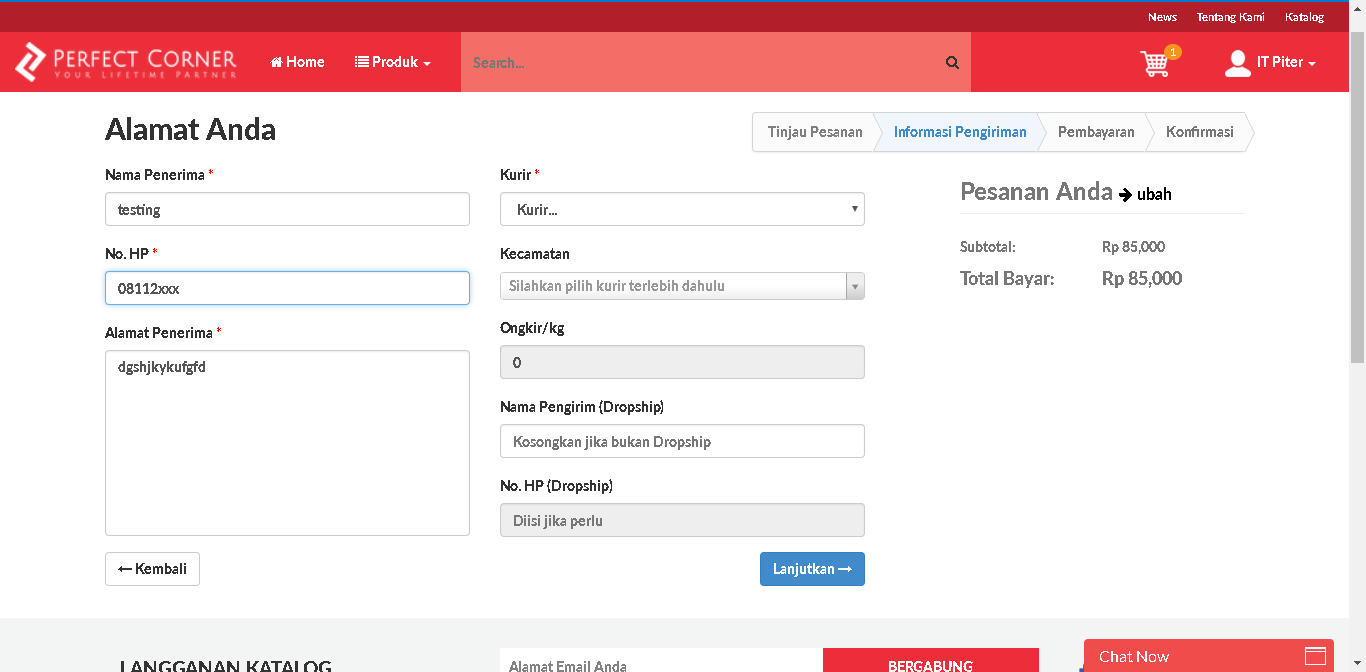1366x672 pixels.
Task: Click the search magnifier icon
Action: 952,62
